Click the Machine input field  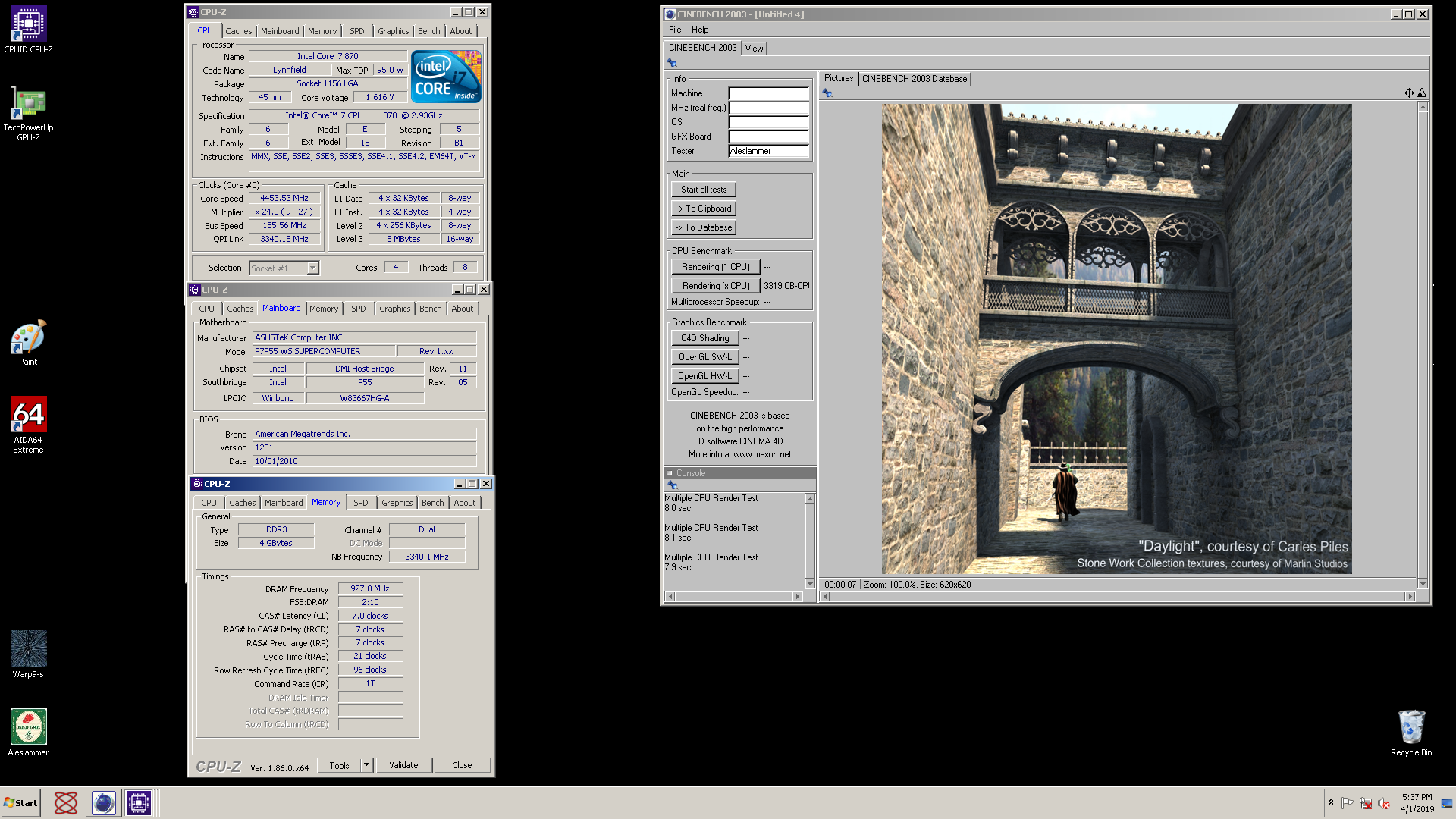pyautogui.click(x=768, y=93)
